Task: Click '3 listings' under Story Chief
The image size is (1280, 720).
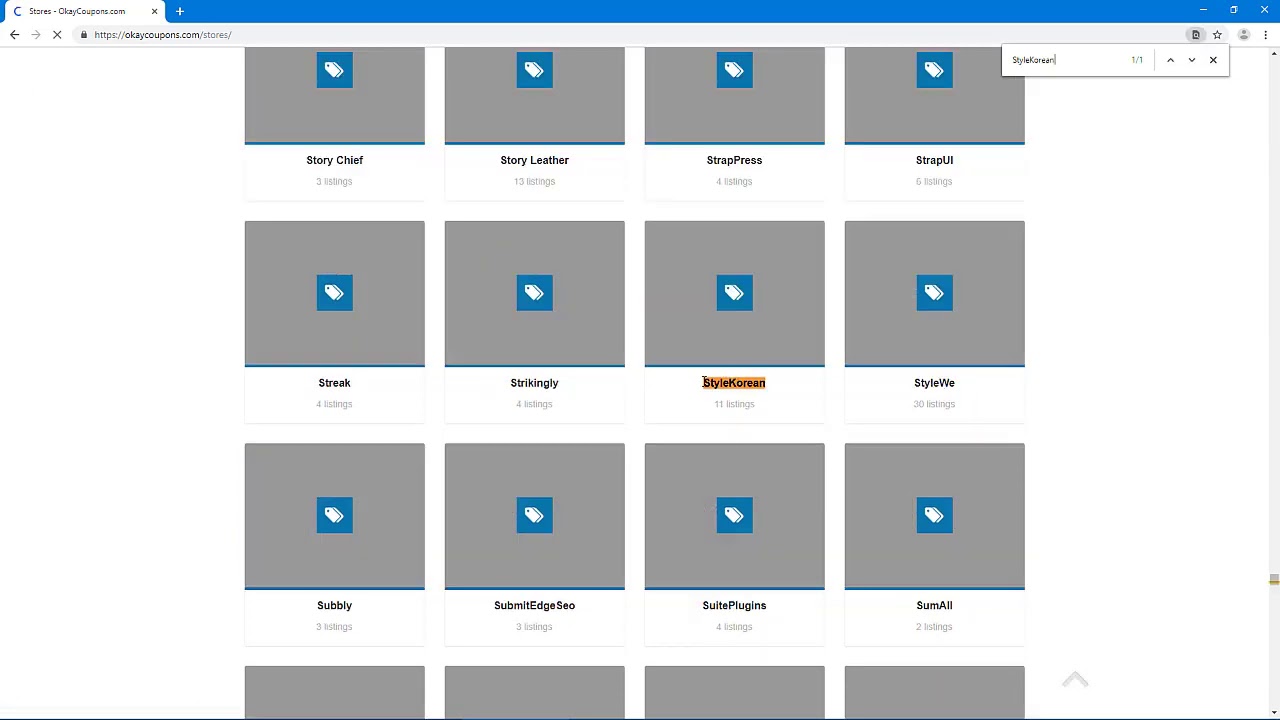Action: [x=334, y=181]
